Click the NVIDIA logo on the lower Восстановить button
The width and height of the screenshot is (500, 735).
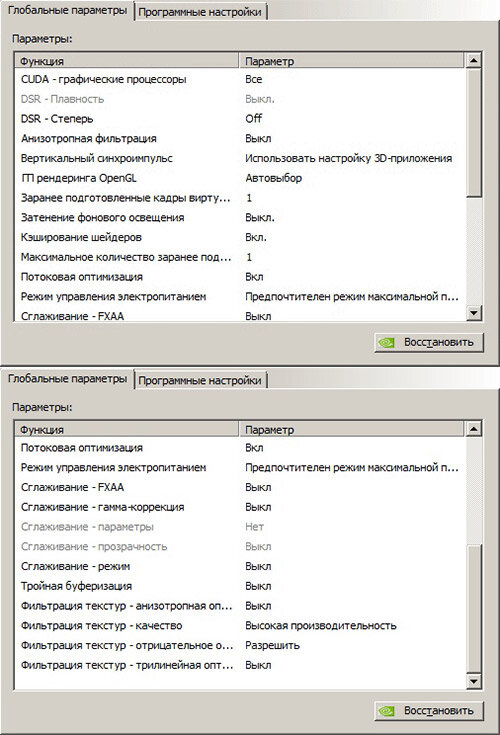(x=386, y=711)
